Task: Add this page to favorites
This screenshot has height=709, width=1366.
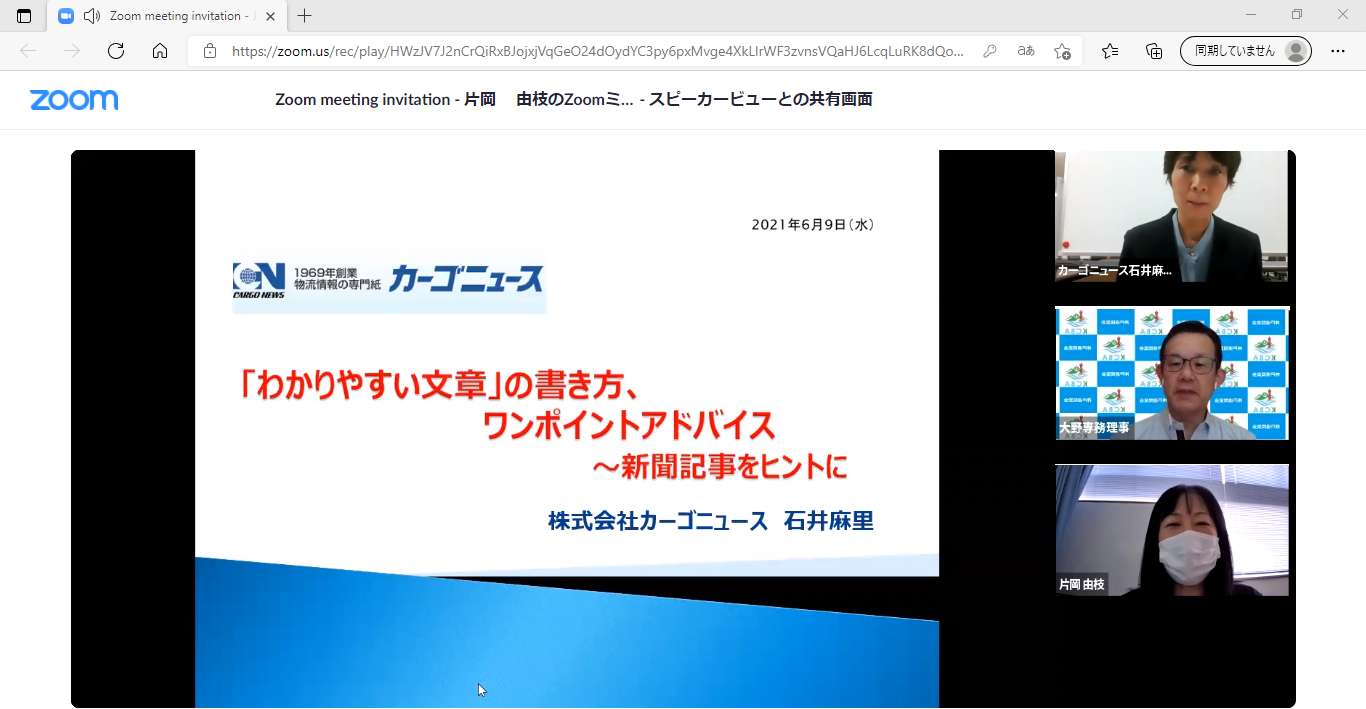Action: coord(1062,51)
